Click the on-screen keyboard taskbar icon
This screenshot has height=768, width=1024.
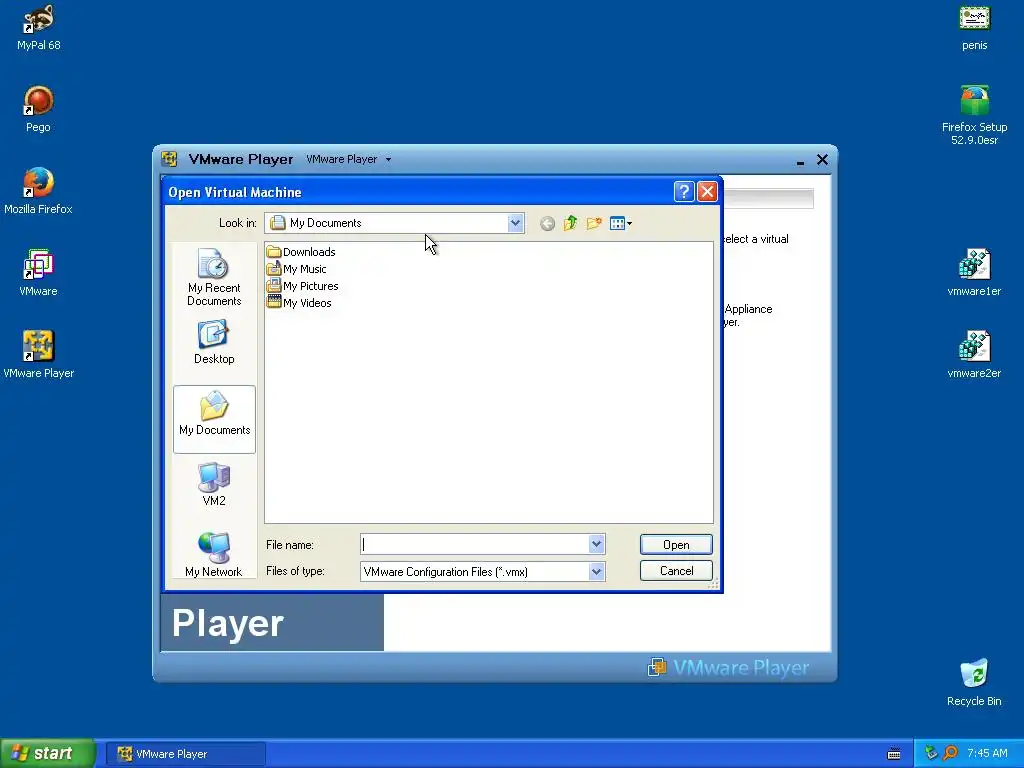(x=894, y=754)
